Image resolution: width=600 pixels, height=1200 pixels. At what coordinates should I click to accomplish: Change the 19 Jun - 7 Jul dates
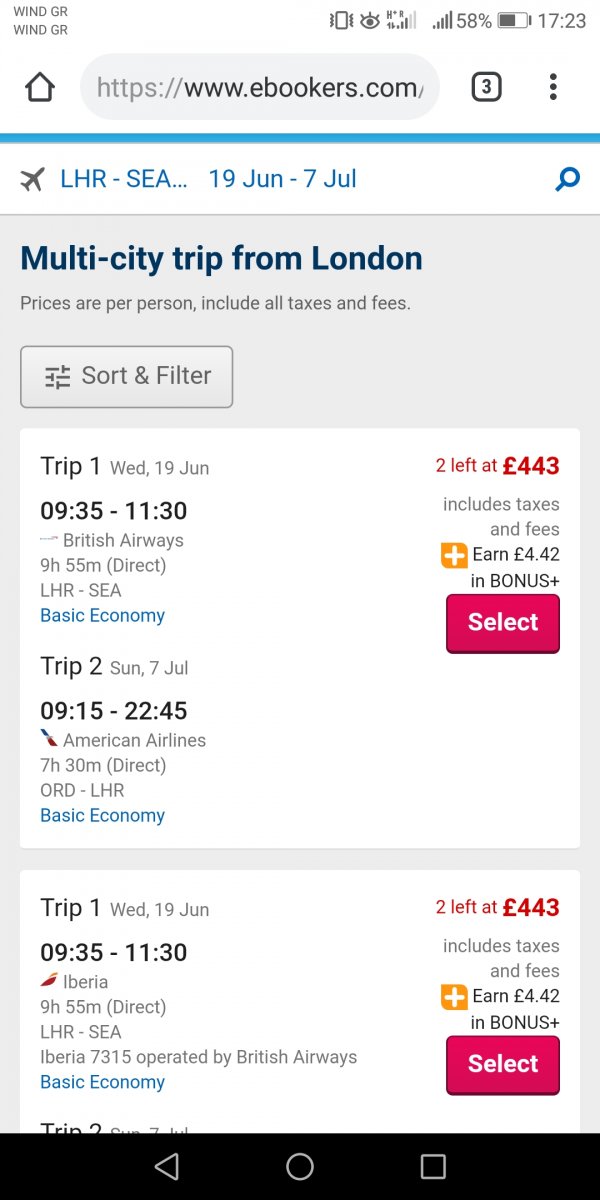[x=282, y=180]
